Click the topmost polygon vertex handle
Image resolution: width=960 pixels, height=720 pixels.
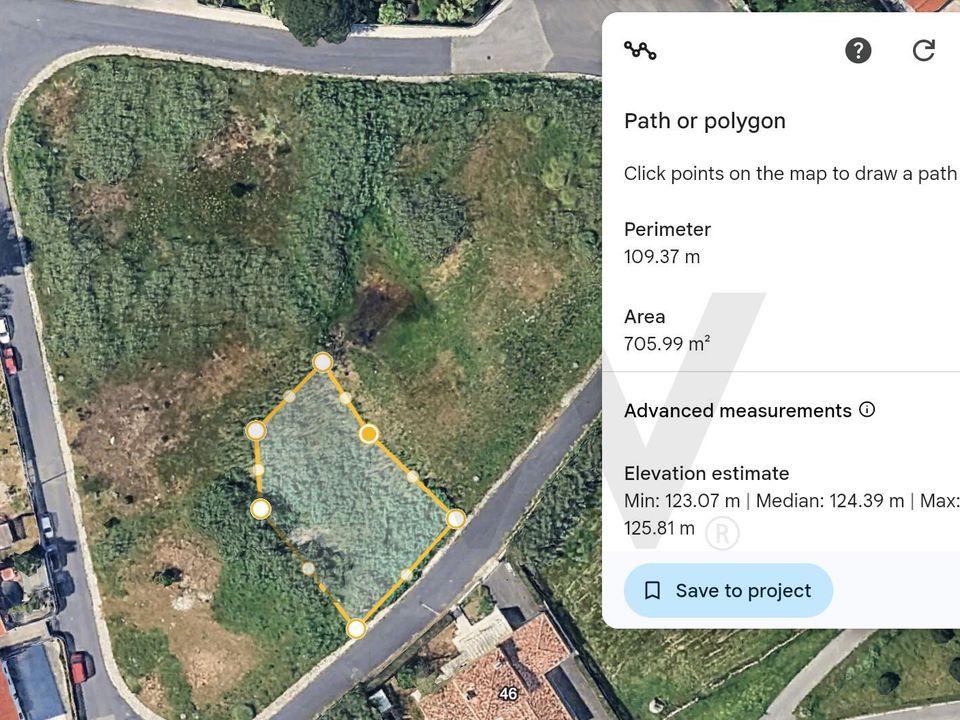click(x=323, y=362)
